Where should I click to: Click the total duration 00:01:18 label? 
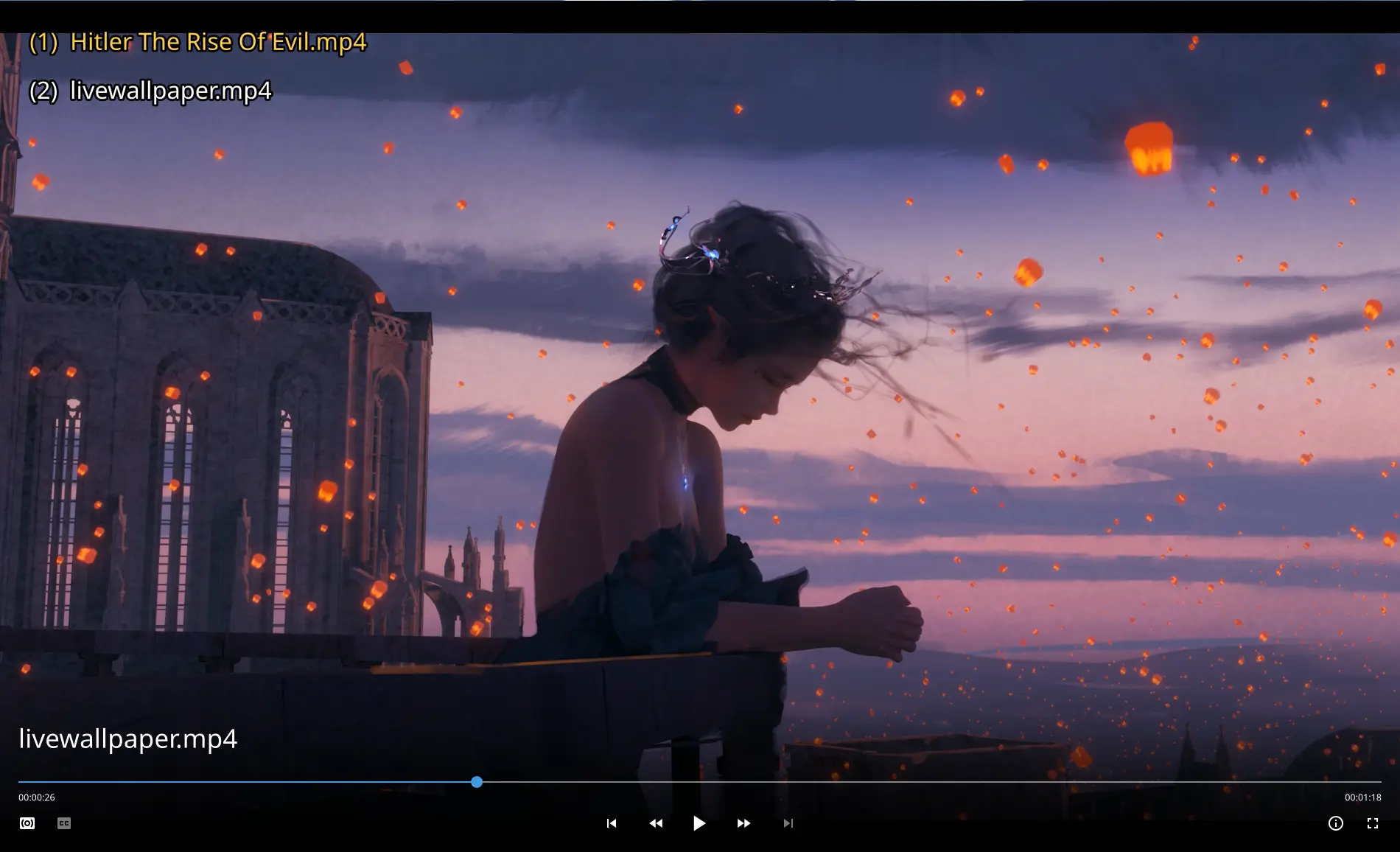click(1362, 797)
